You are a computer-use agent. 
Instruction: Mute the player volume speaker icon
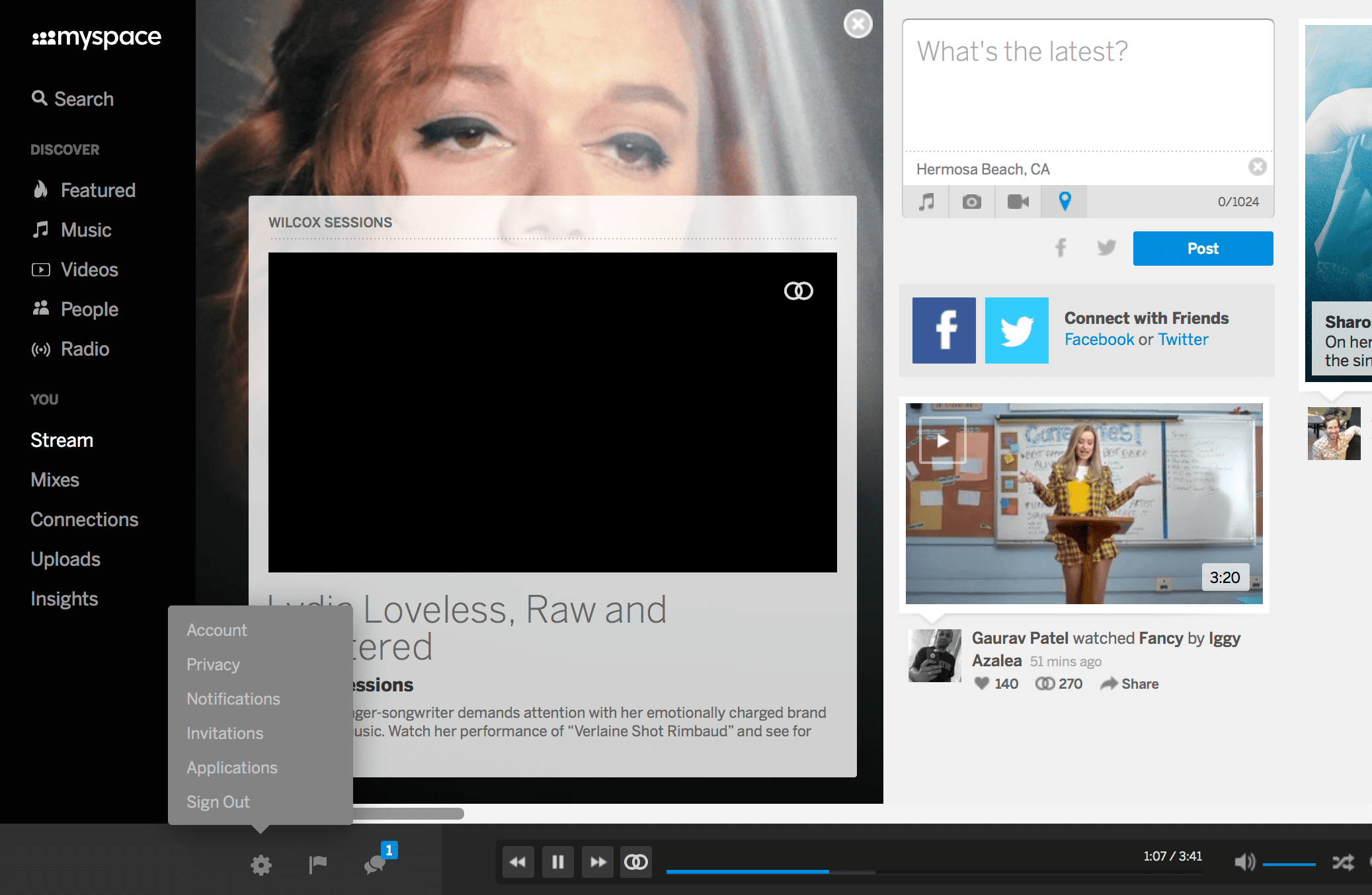pos(1244,862)
